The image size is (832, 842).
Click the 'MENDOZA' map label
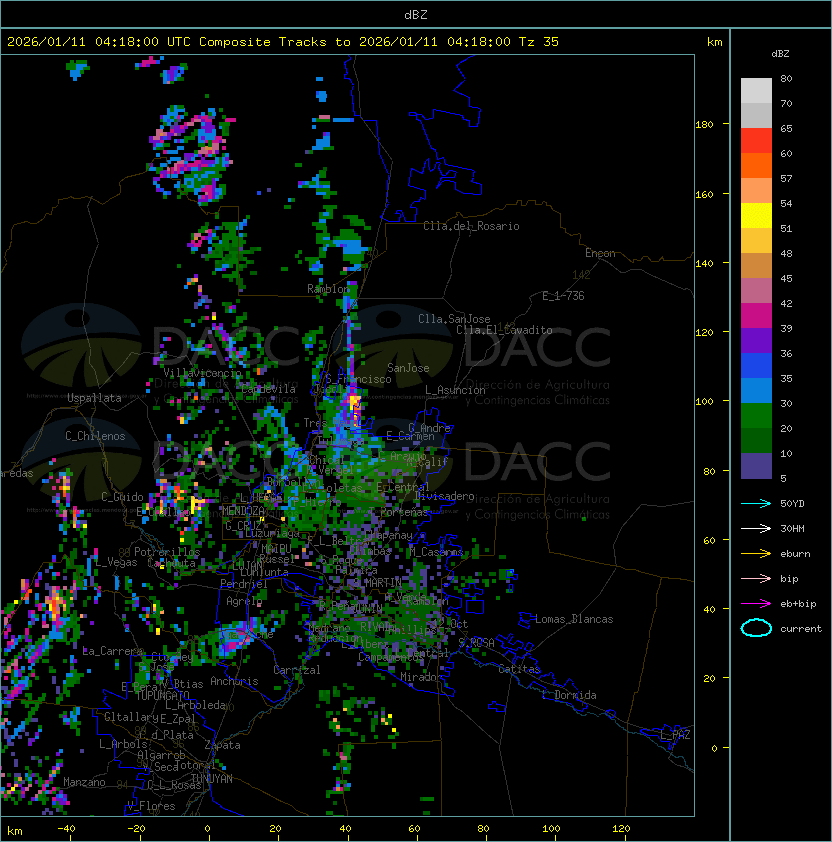pos(243,511)
